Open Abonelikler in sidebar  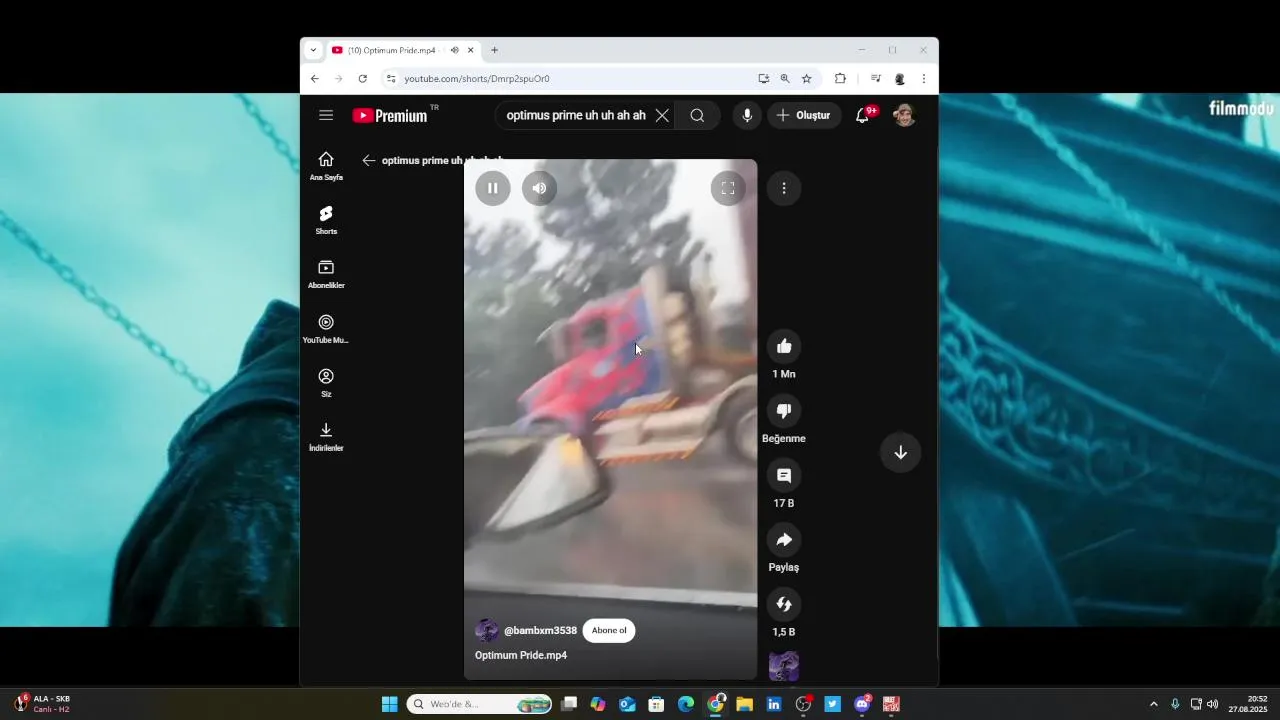click(326, 274)
